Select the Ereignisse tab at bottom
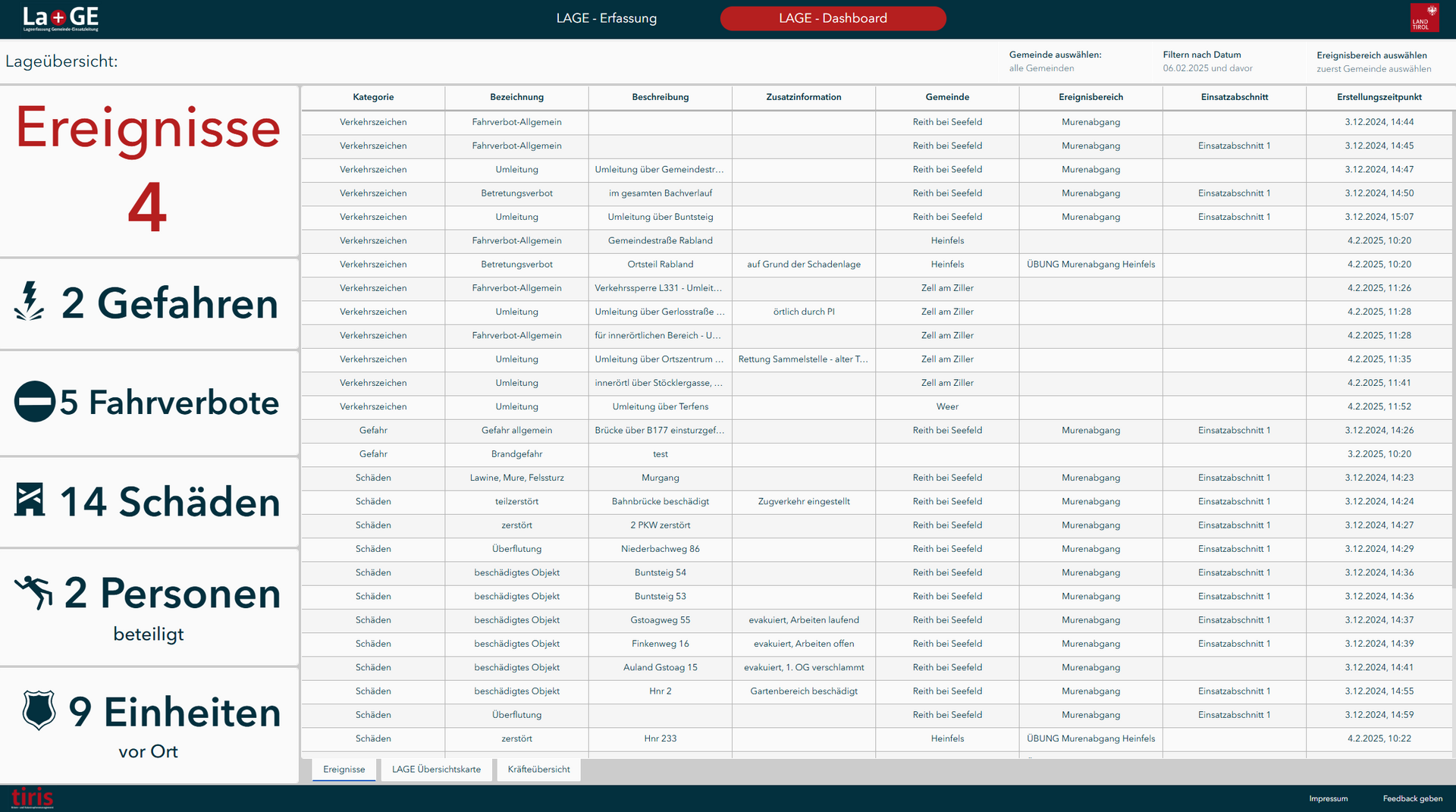 (x=344, y=770)
